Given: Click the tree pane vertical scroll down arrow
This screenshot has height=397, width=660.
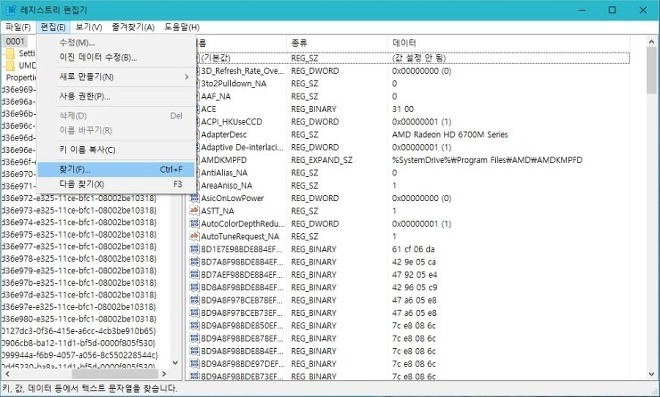Looking at the screenshot, I should click(x=176, y=362).
